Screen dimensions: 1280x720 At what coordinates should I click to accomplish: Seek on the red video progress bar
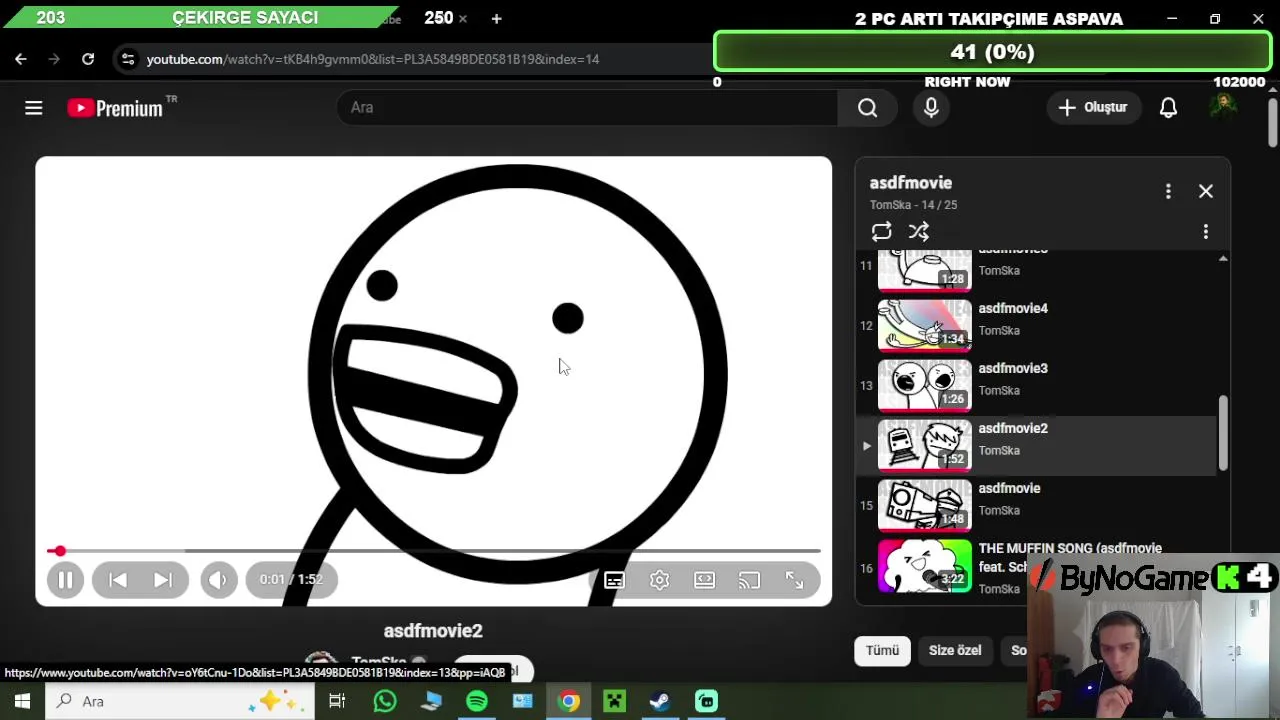tap(433, 551)
